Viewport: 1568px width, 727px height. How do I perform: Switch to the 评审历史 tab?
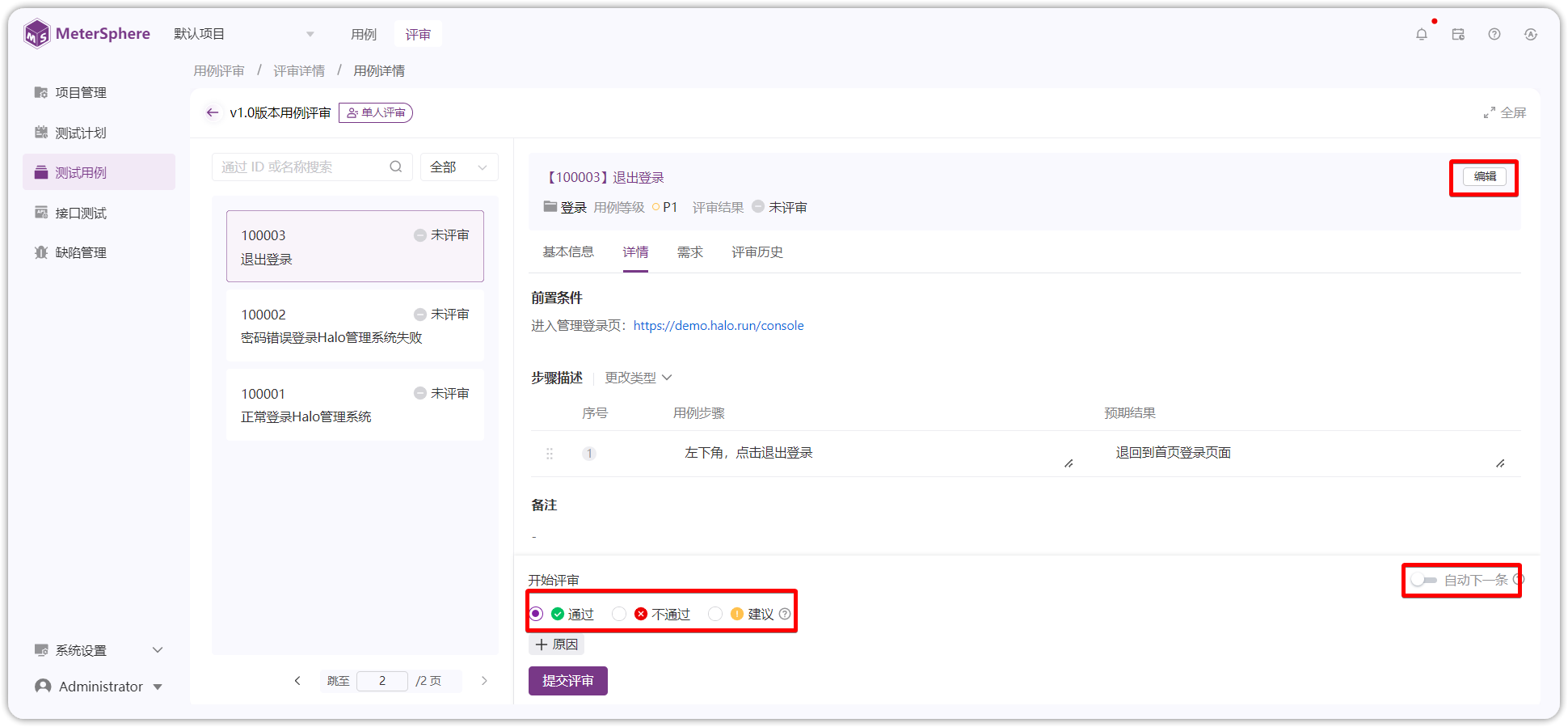pos(757,252)
